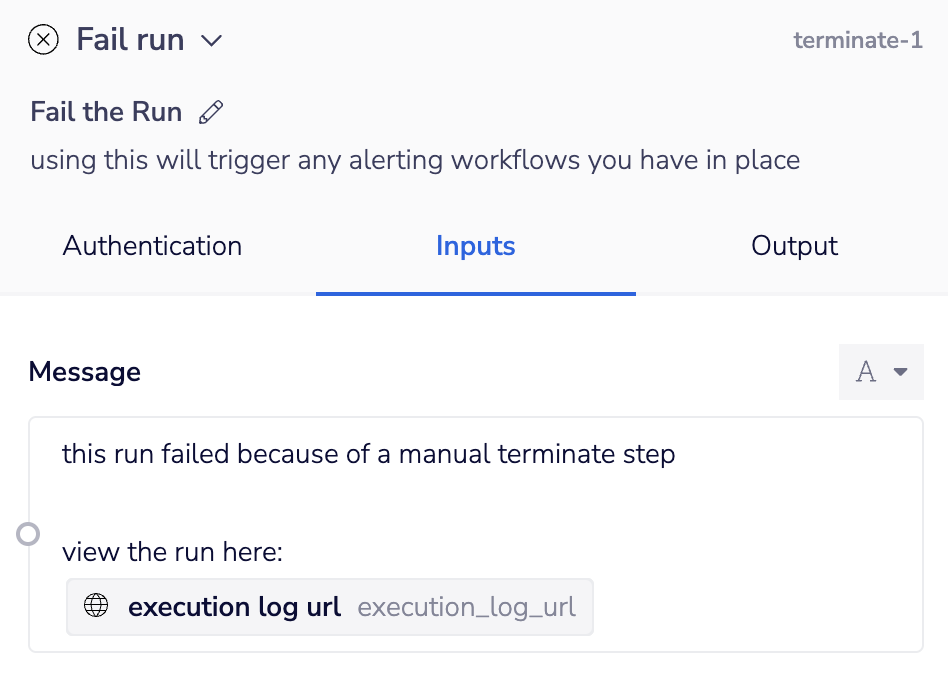Switch to the Authentication tab

click(x=152, y=246)
